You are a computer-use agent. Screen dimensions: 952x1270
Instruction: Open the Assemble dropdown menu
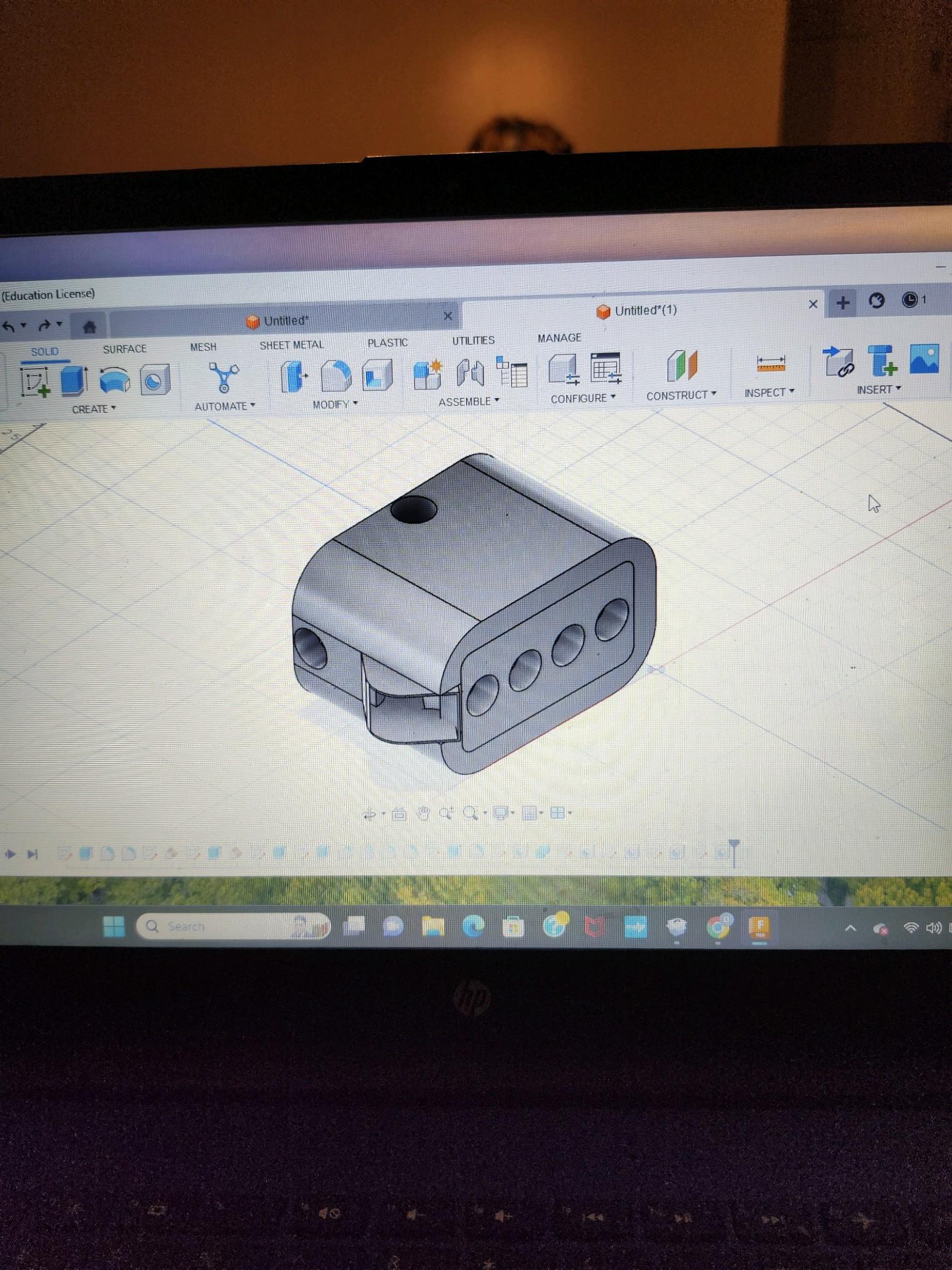coord(469,401)
